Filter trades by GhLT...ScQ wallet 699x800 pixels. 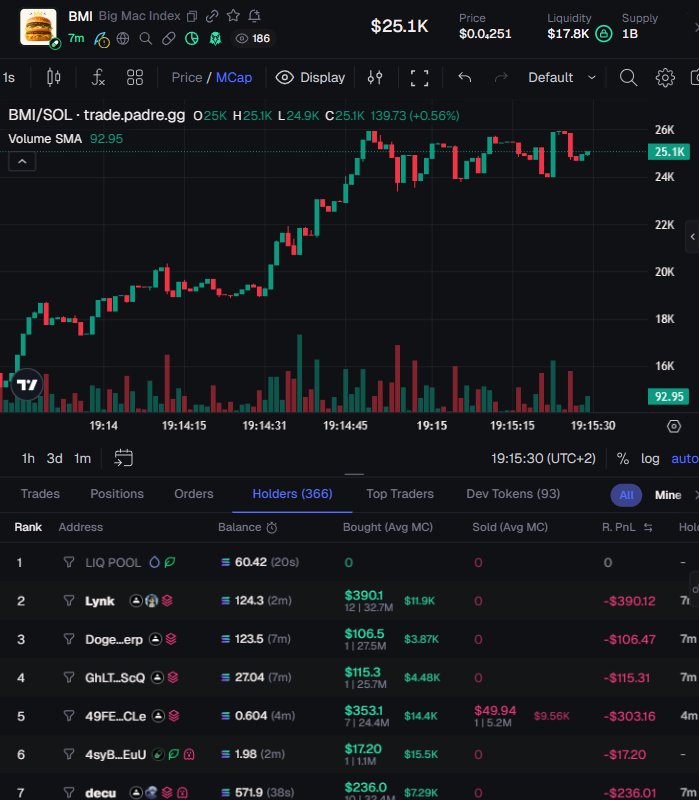coord(68,677)
